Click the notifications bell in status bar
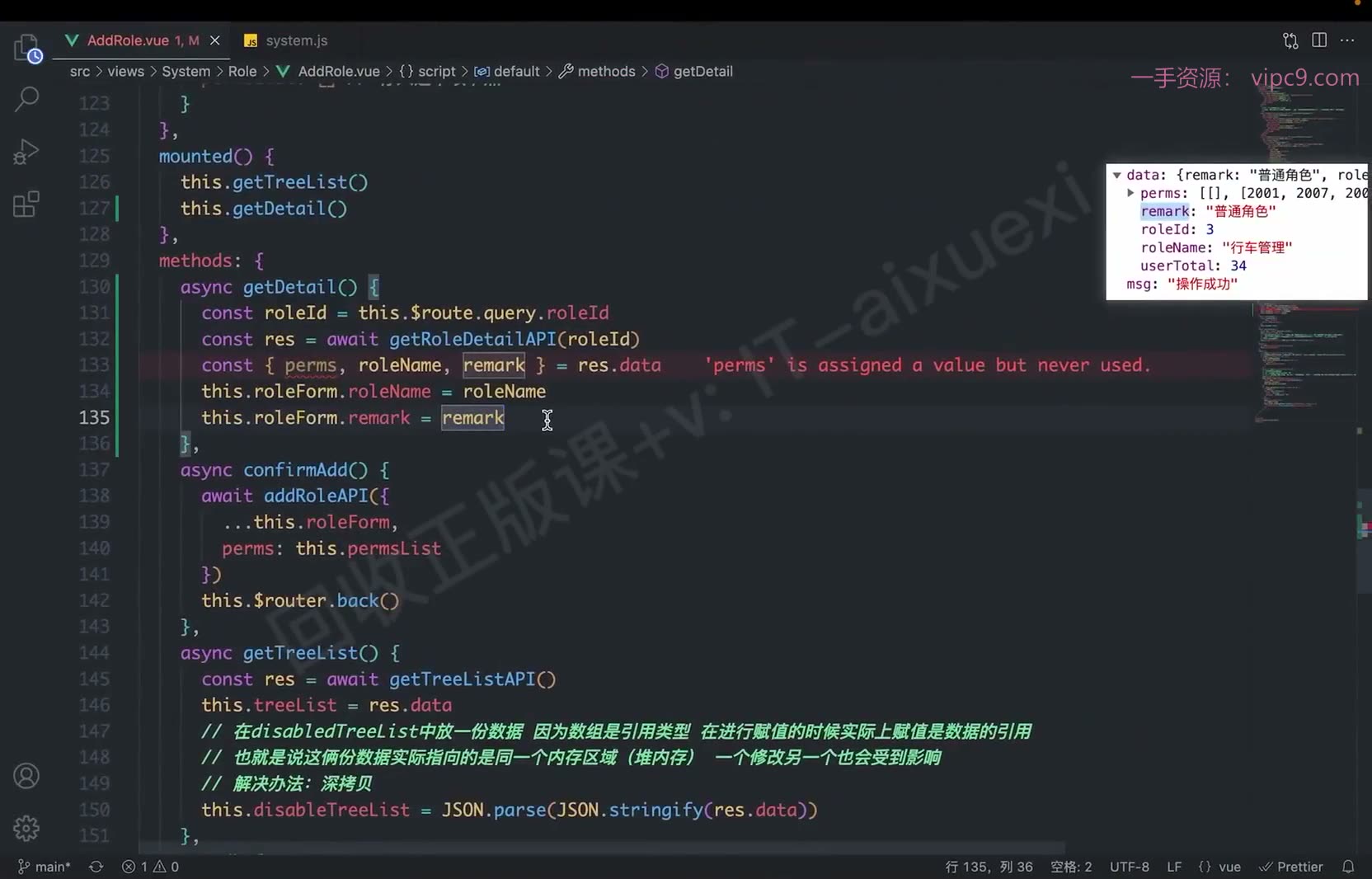Image resolution: width=1372 pixels, height=879 pixels. click(x=1348, y=867)
